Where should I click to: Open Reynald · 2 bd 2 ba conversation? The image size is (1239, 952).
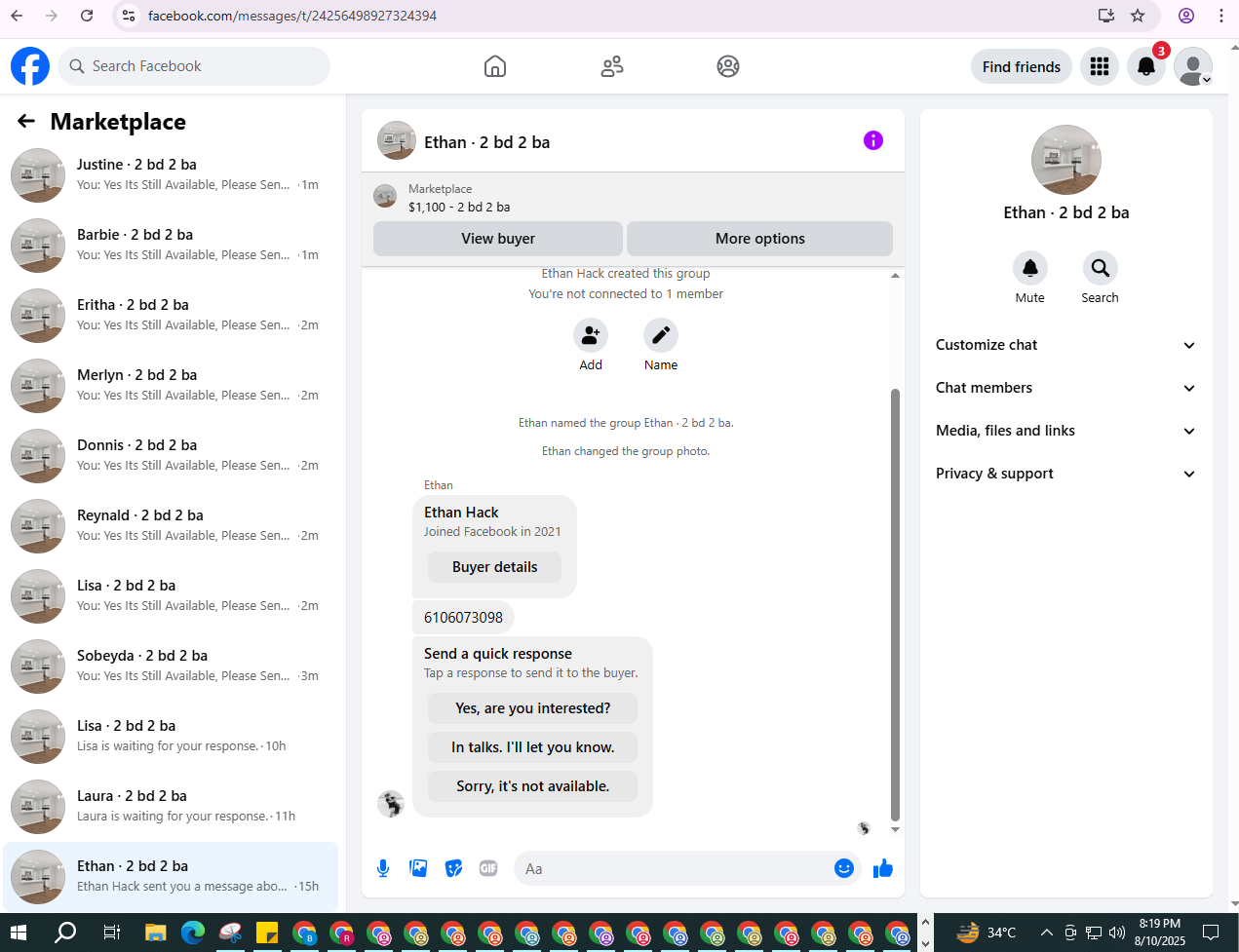[171, 526]
